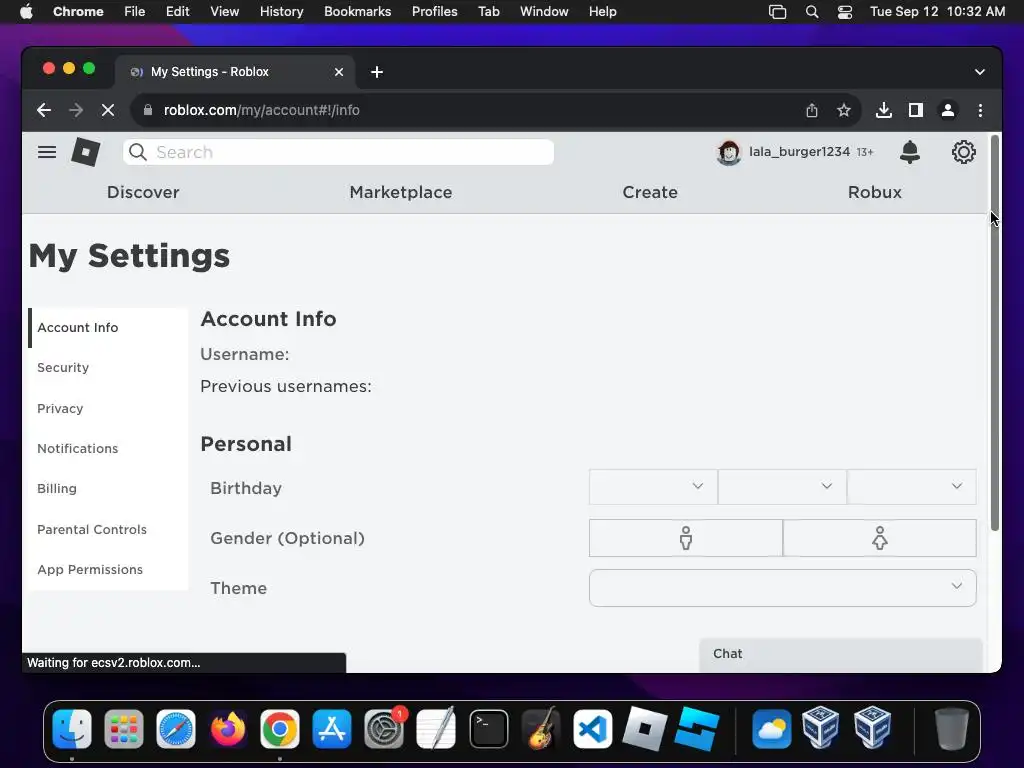Open Finder from the dock
This screenshot has width=1024, height=768.
(72, 729)
